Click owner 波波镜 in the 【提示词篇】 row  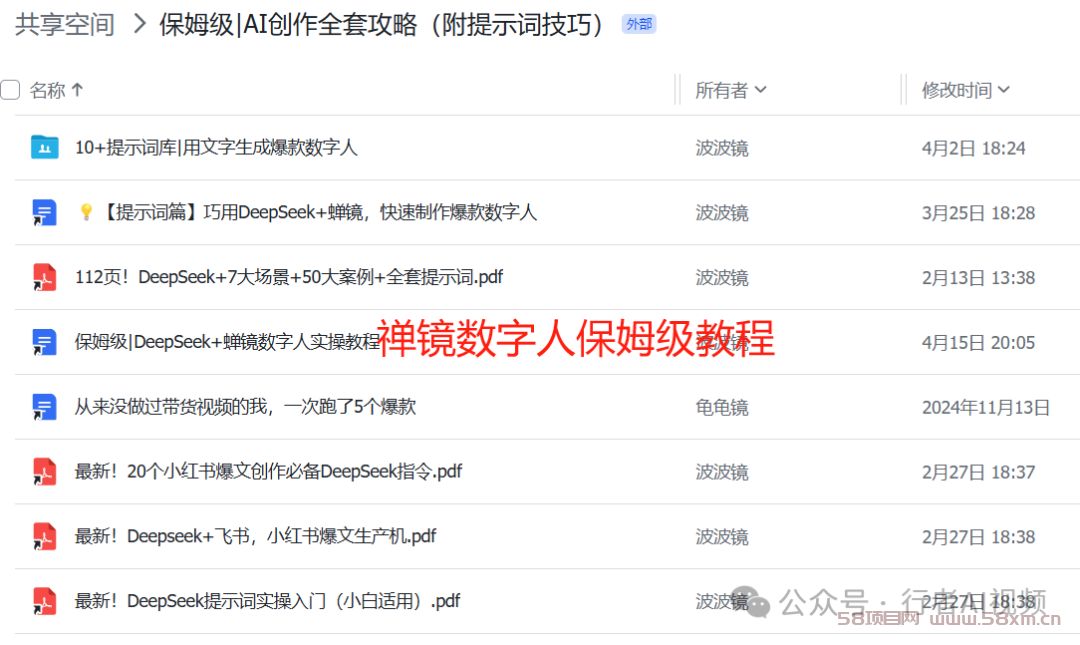(722, 213)
